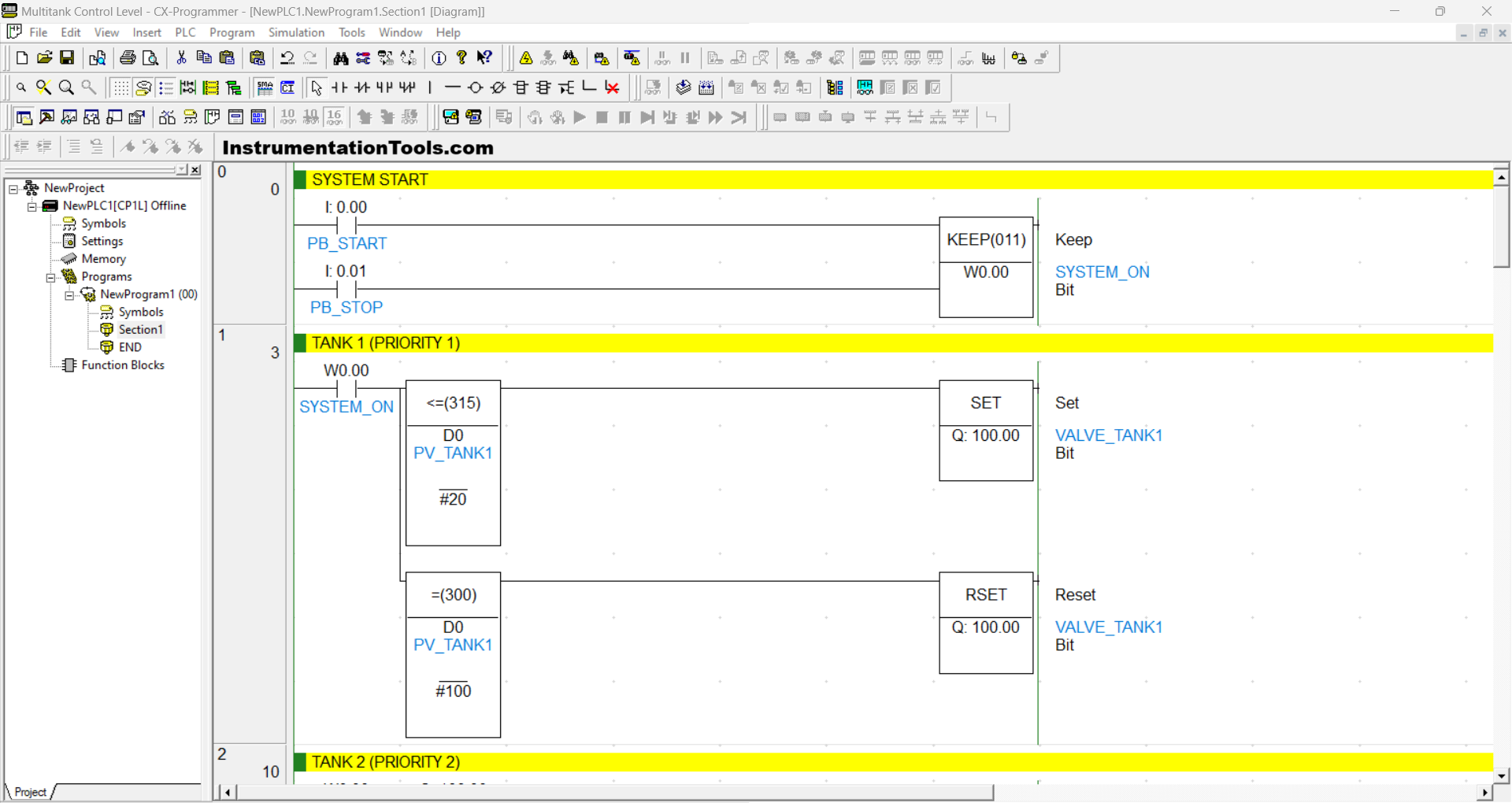The image size is (1512, 803).
Task: Toggle the Project Workspace pane button
Action: point(24,117)
